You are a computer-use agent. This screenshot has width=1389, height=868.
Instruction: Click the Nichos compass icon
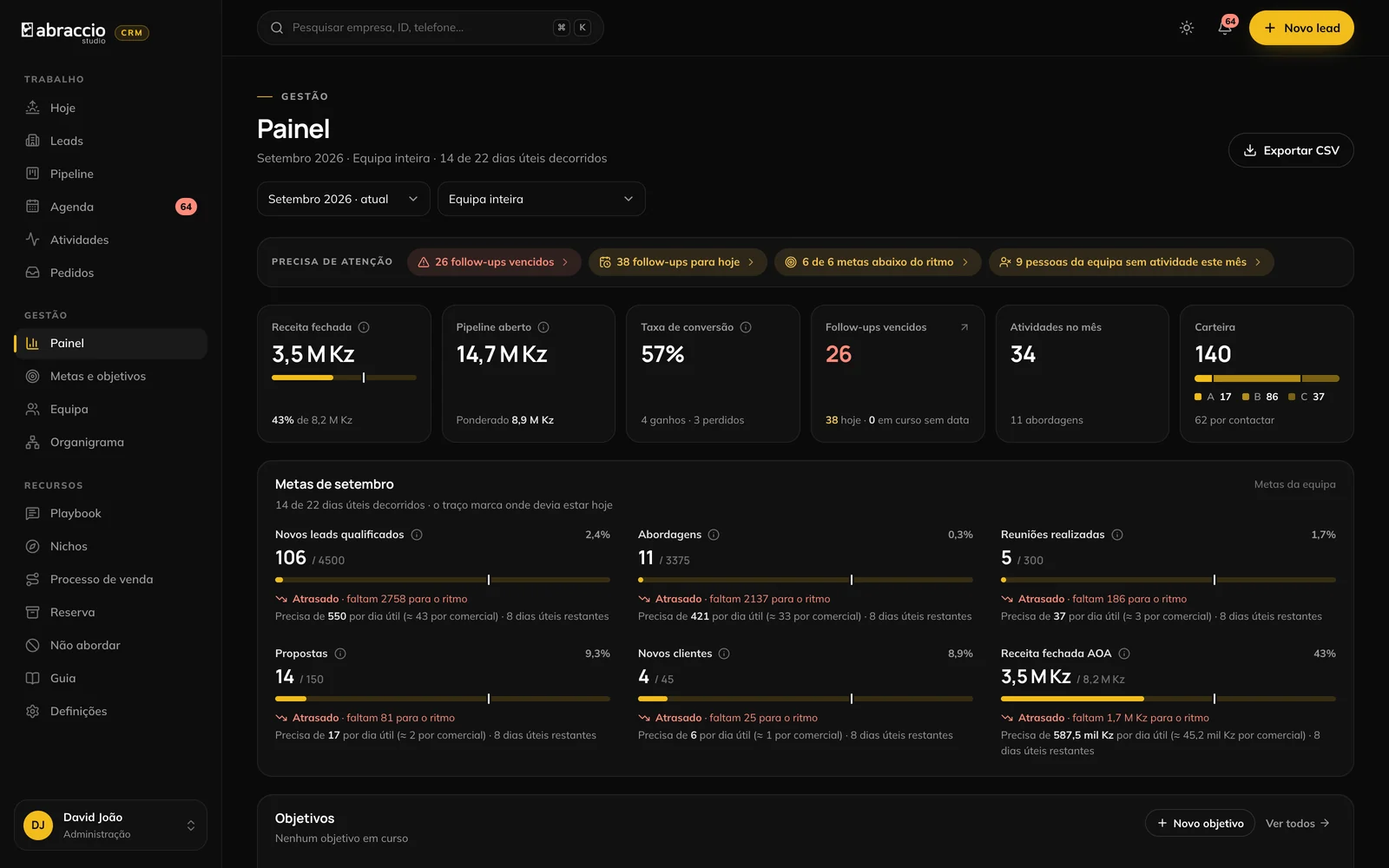[33, 546]
